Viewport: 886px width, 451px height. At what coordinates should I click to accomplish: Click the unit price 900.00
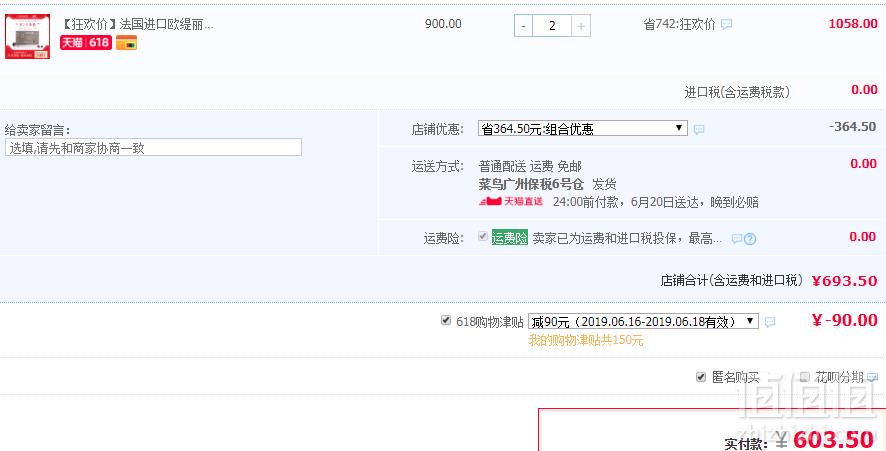[443, 24]
